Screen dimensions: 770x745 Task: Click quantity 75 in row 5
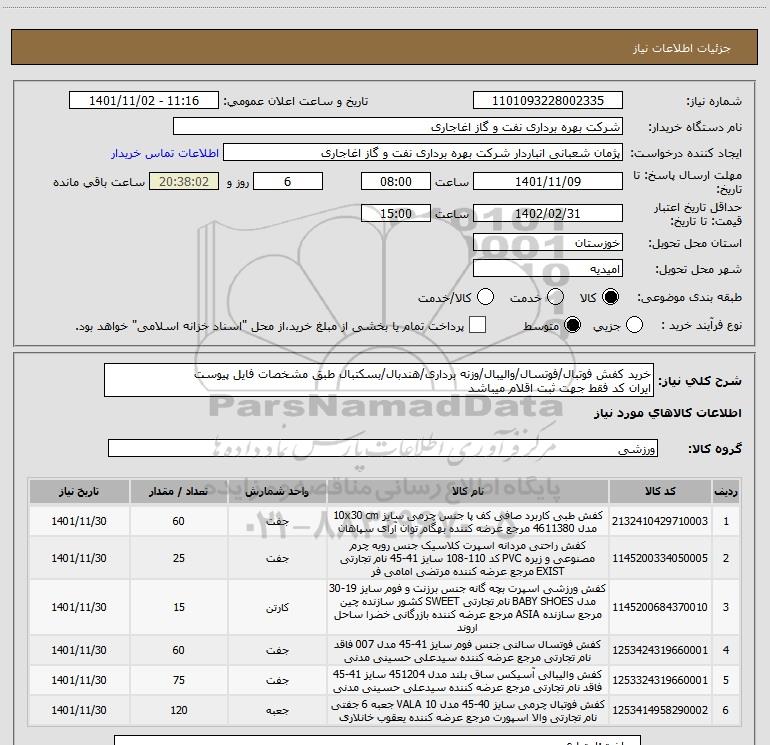click(x=179, y=680)
